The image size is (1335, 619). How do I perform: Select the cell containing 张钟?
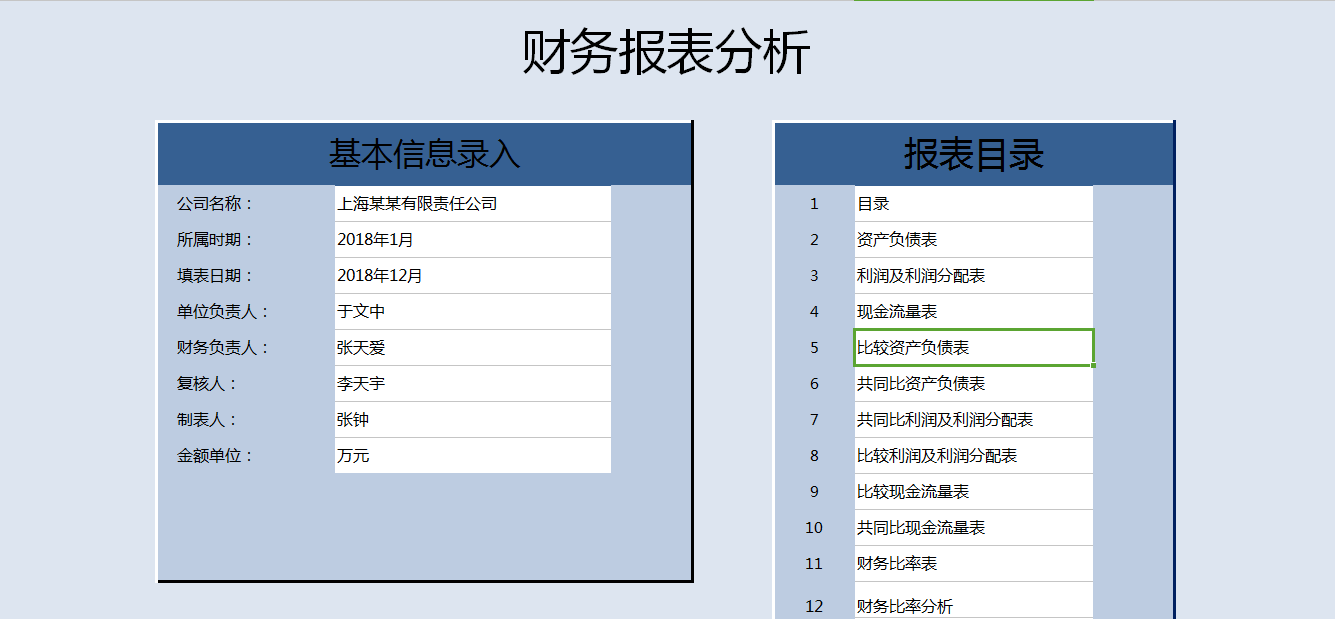(473, 420)
